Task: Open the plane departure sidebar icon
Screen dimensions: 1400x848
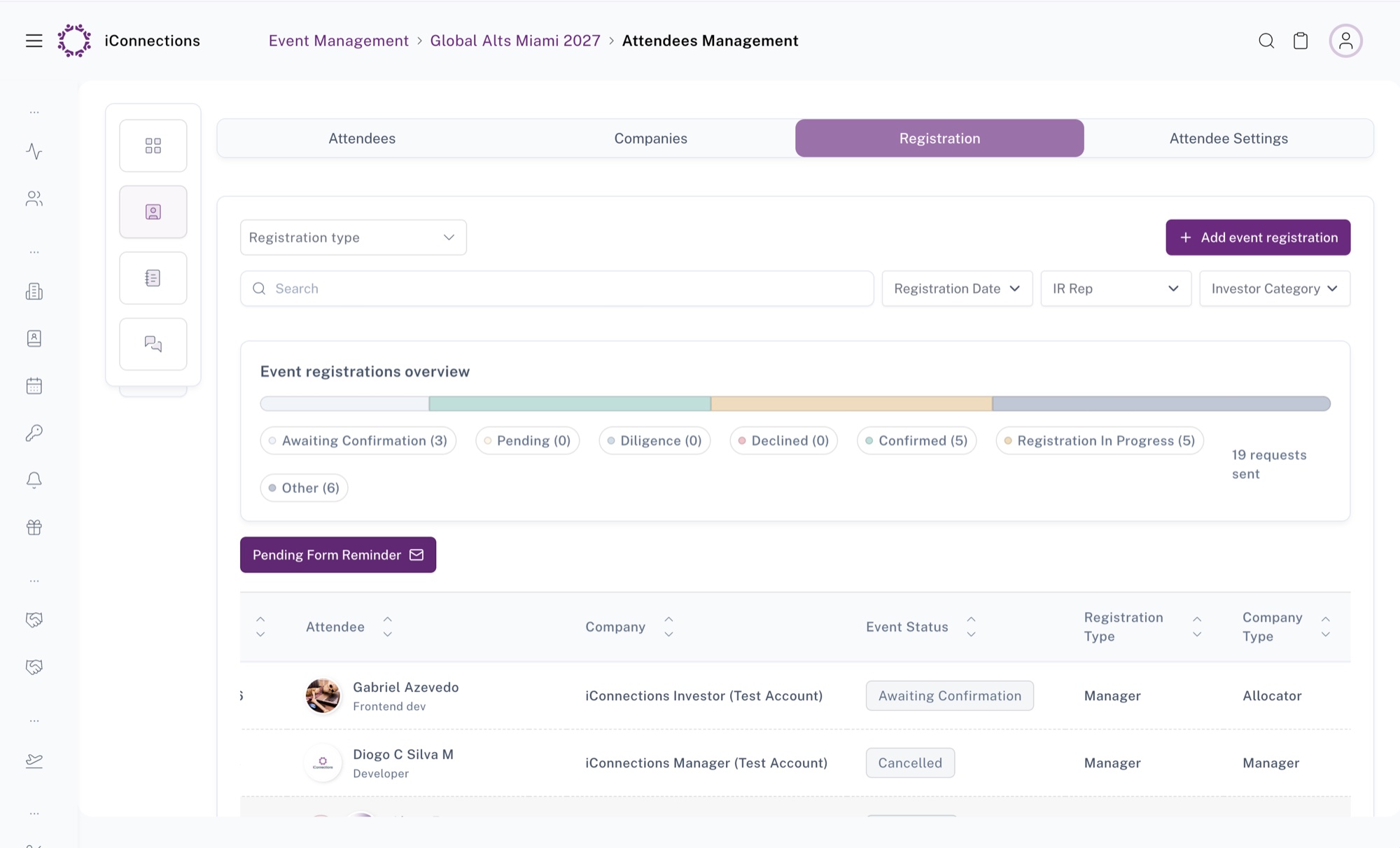Action: coord(34,760)
